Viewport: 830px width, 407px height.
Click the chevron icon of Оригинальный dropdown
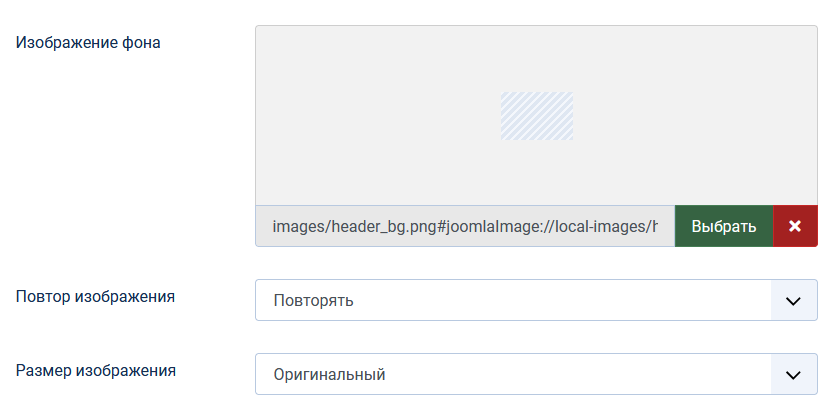click(794, 374)
